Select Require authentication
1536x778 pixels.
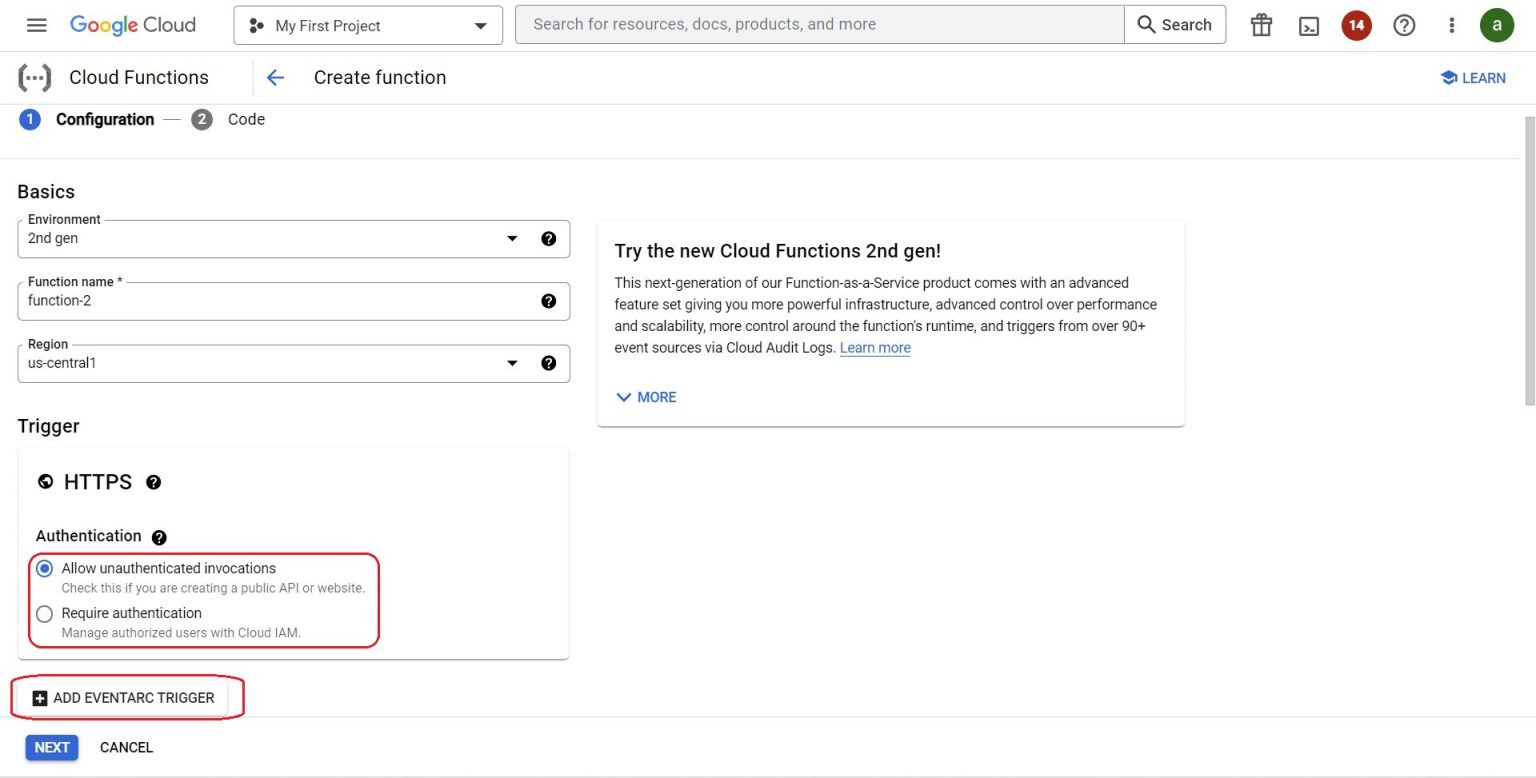44,613
